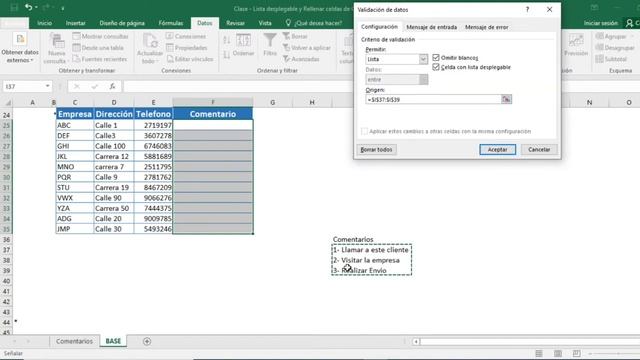Switch to Page Layout view icon
640x360 pixels.
pyautogui.click(x=558, y=353)
